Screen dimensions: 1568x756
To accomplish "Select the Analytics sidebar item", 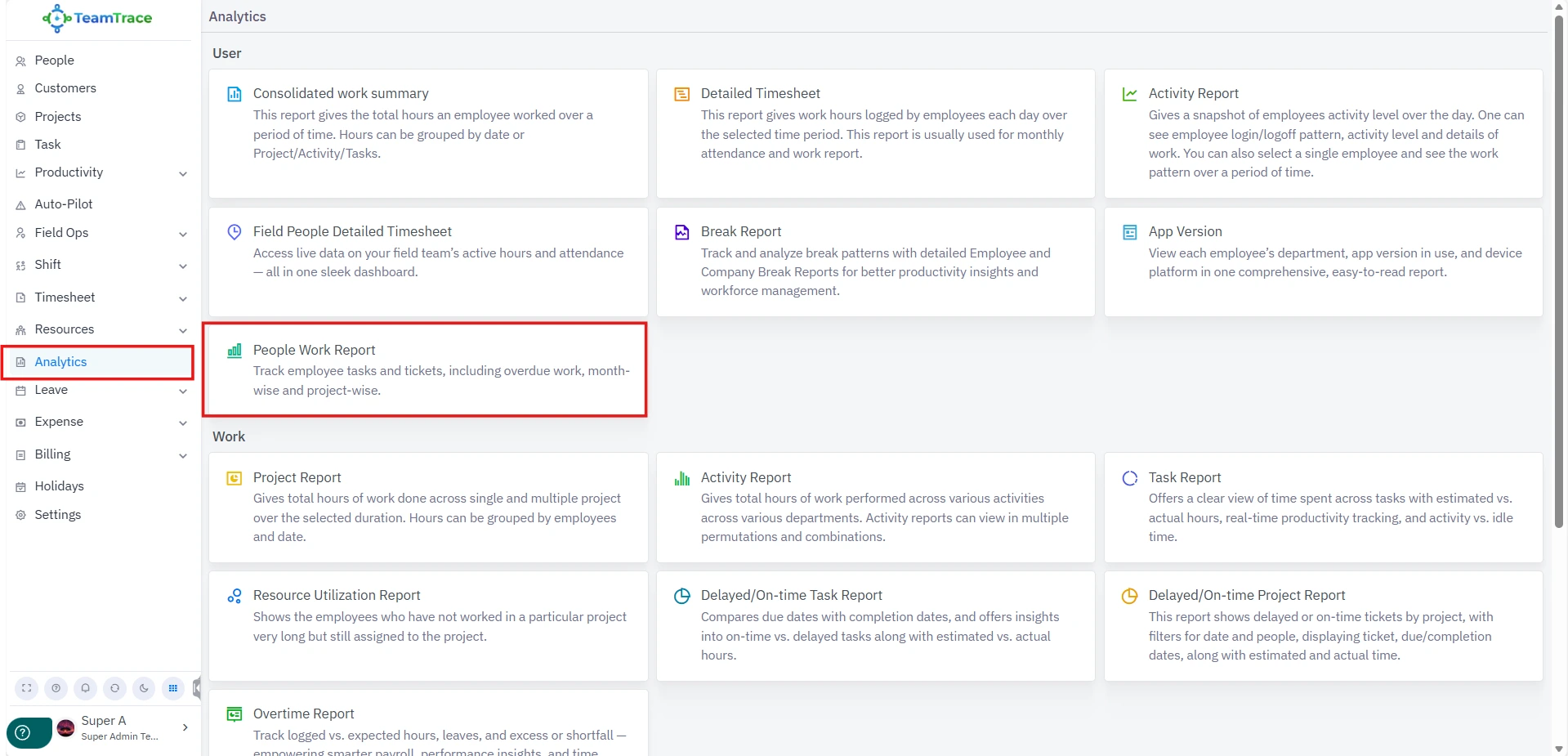I will (x=60, y=362).
